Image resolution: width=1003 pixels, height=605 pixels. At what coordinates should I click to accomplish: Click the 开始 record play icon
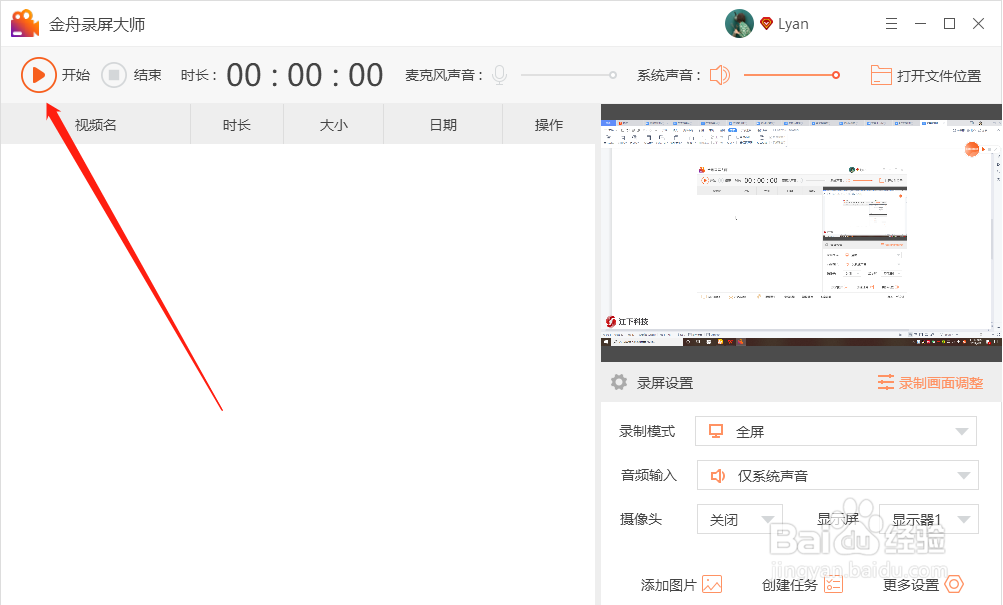point(39,74)
